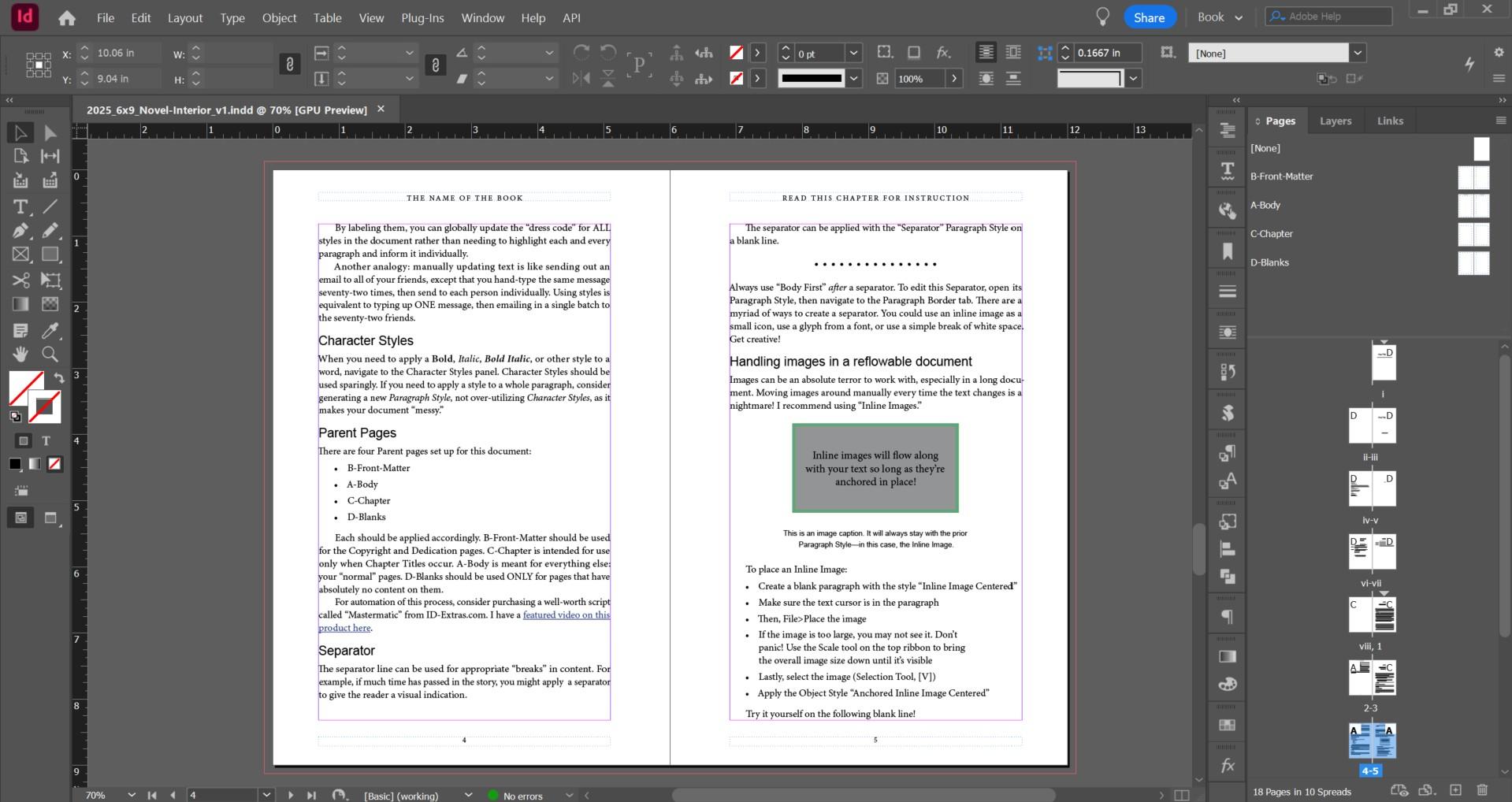The width and height of the screenshot is (1512, 802).
Task: Open the Book workspace switcher
Action: tap(1220, 17)
